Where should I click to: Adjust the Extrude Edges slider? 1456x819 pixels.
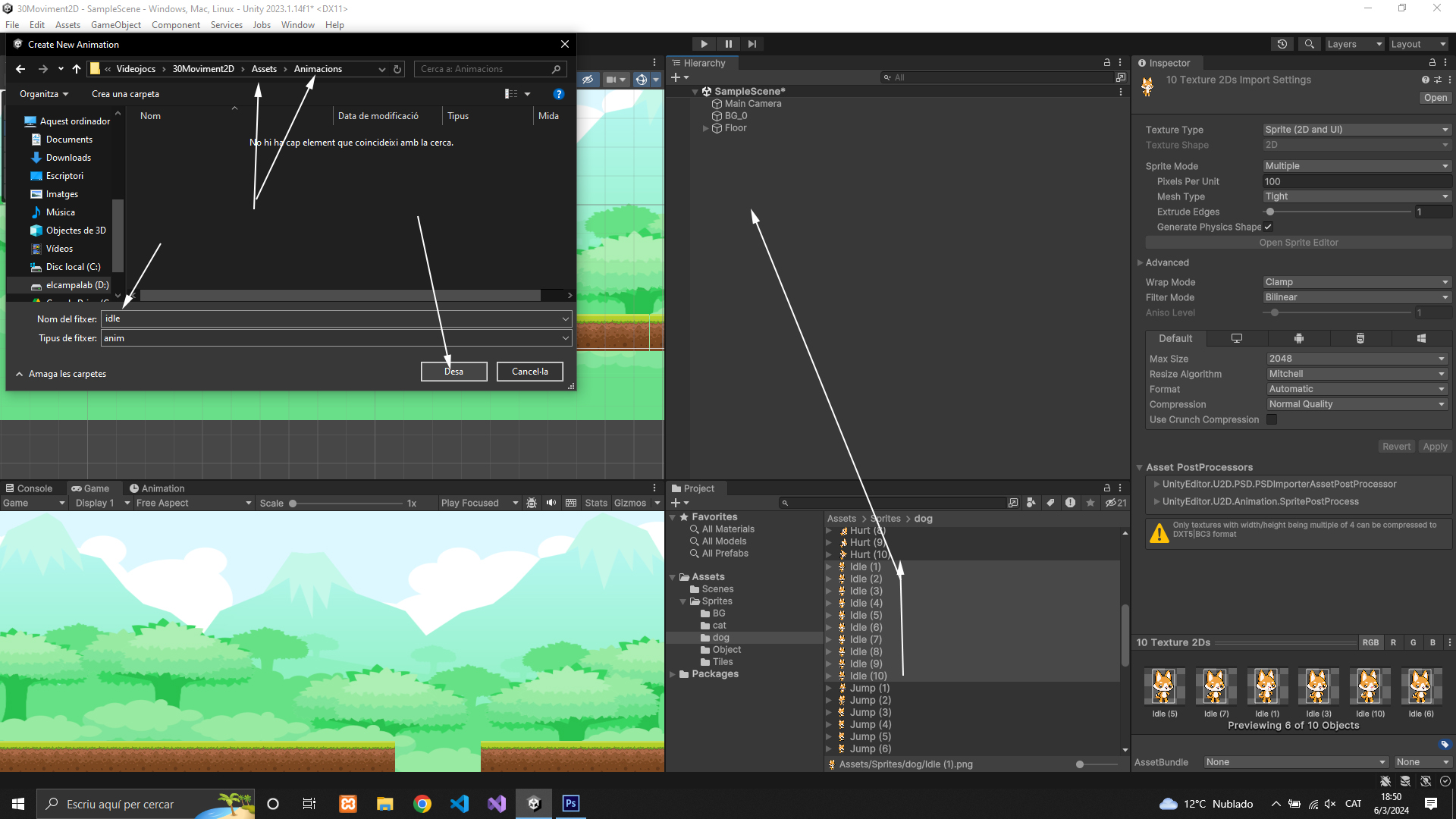(x=1270, y=212)
